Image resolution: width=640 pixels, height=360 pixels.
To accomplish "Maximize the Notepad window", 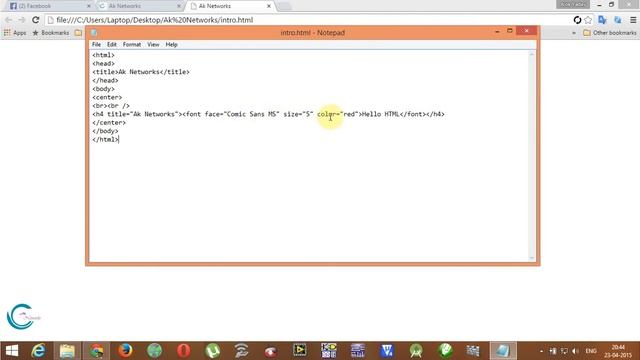I will pyautogui.click(x=509, y=31).
